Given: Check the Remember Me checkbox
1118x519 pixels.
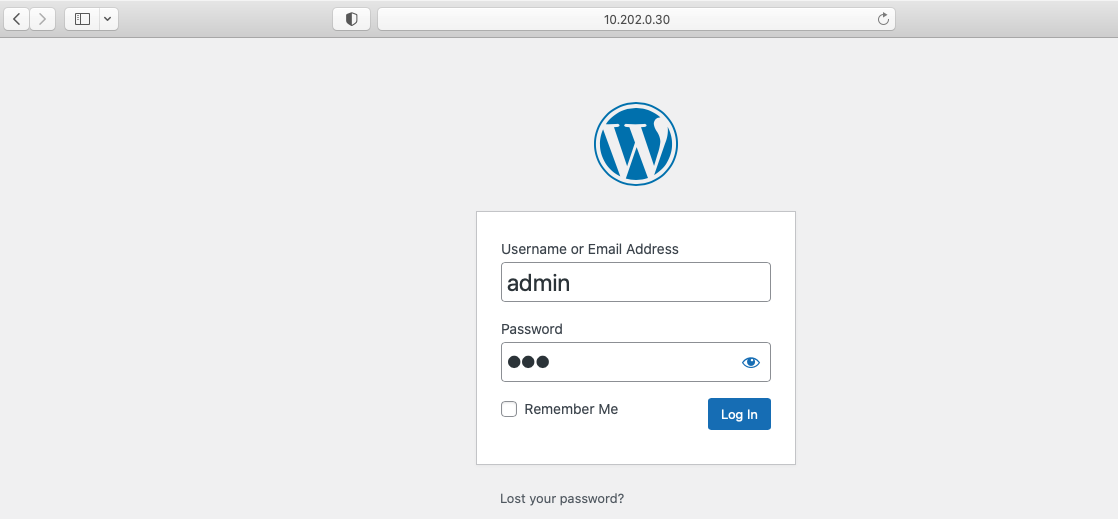Looking at the screenshot, I should coord(509,409).
